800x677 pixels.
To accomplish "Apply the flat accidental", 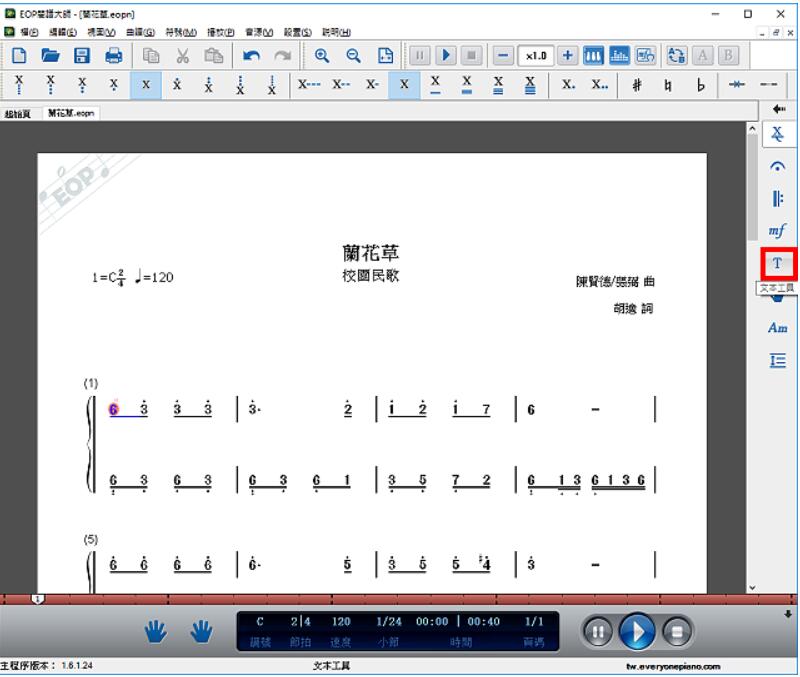I will coord(700,85).
